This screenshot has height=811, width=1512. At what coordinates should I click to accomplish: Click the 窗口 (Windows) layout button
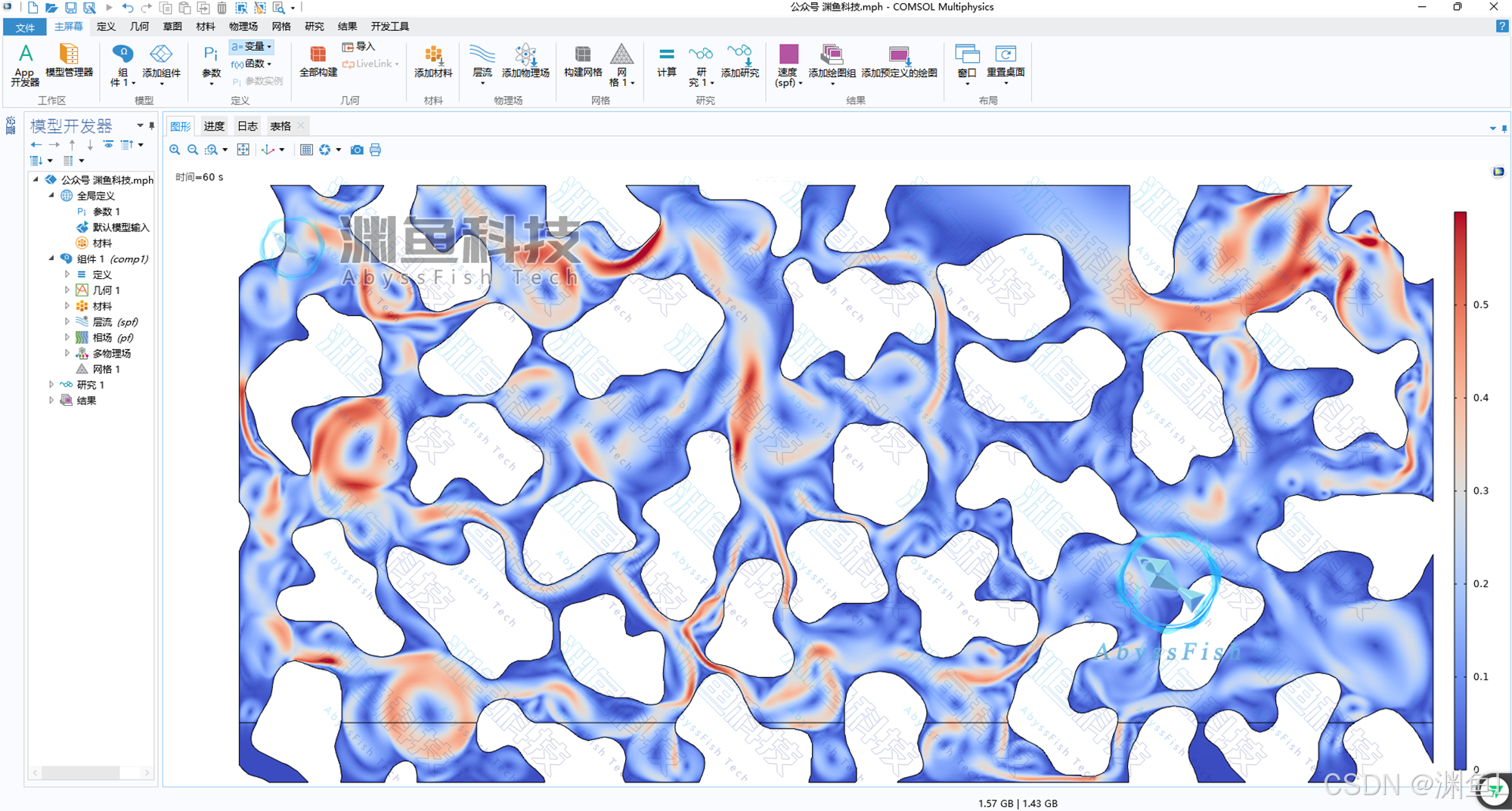(x=967, y=65)
